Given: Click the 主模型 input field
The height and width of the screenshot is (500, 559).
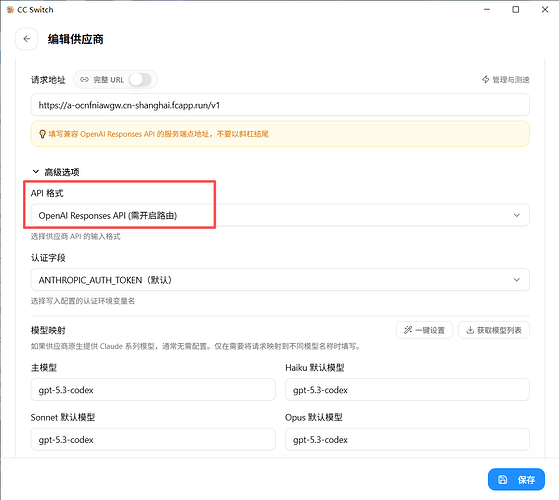Looking at the screenshot, I should (x=153, y=390).
